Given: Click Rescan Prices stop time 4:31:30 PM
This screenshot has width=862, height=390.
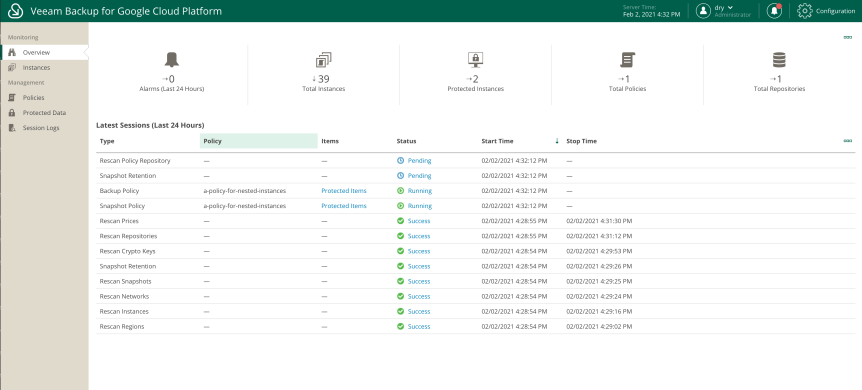Looking at the screenshot, I should point(599,221).
